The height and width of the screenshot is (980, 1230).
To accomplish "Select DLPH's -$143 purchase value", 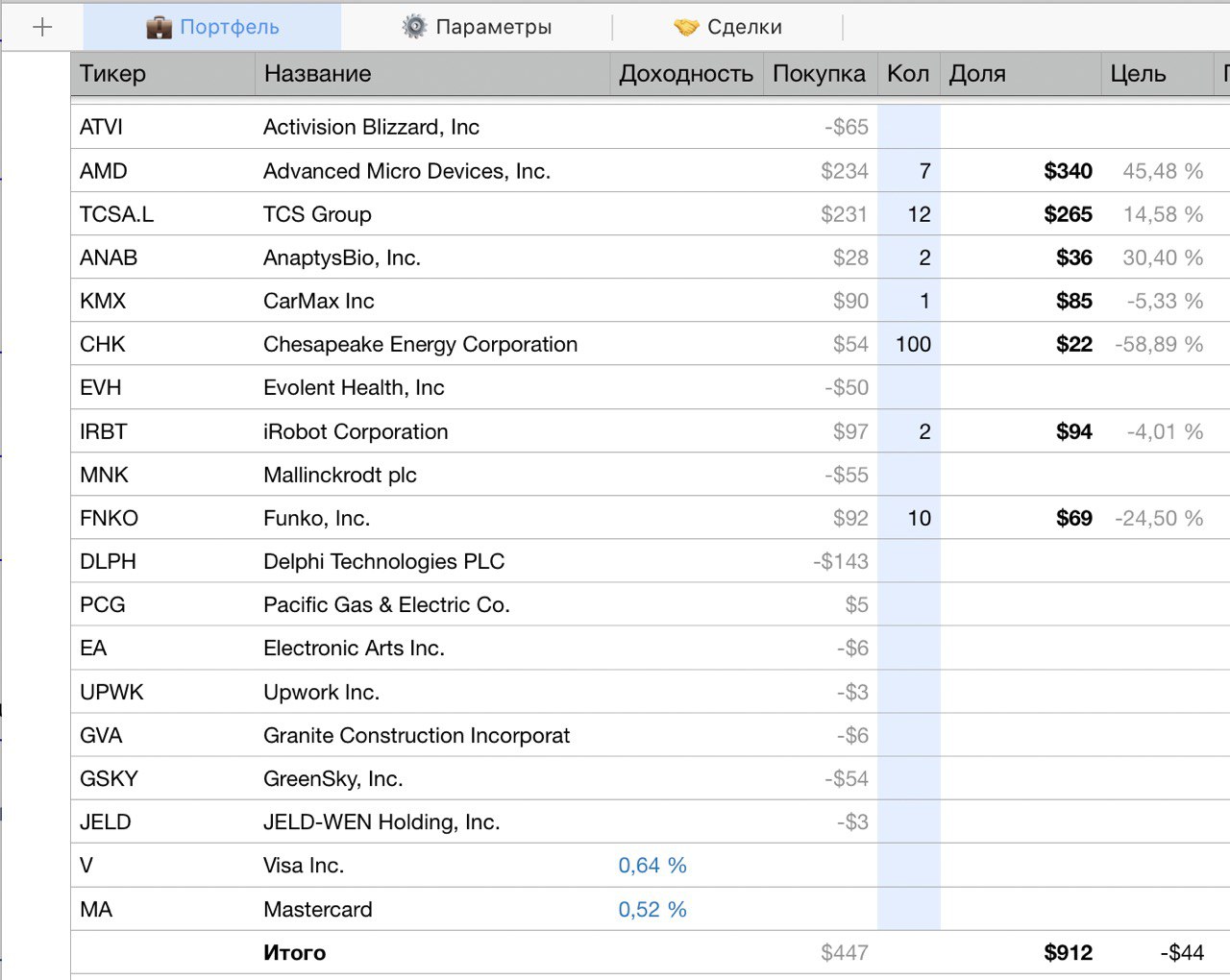I will (x=841, y=561).
